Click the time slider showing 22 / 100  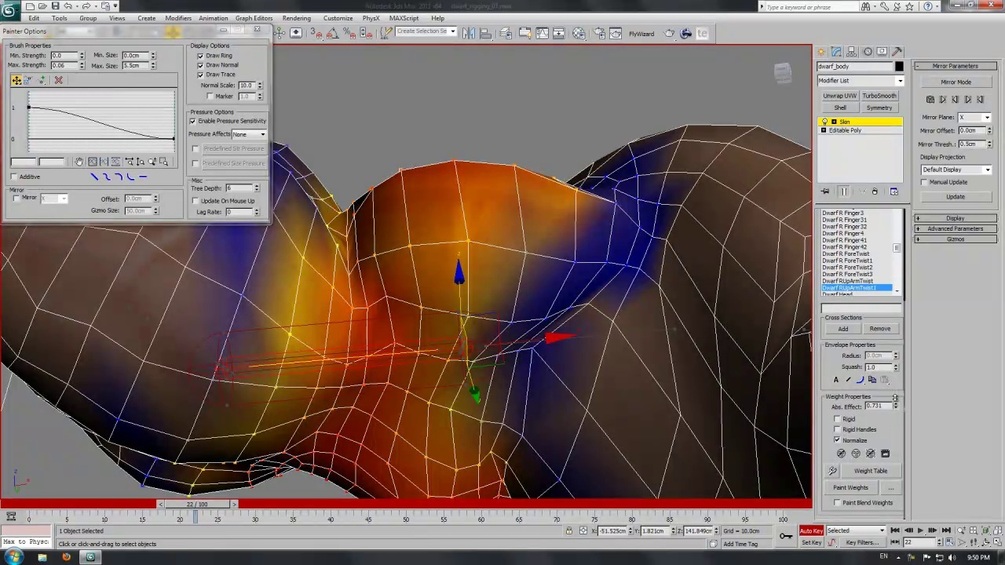197,504
